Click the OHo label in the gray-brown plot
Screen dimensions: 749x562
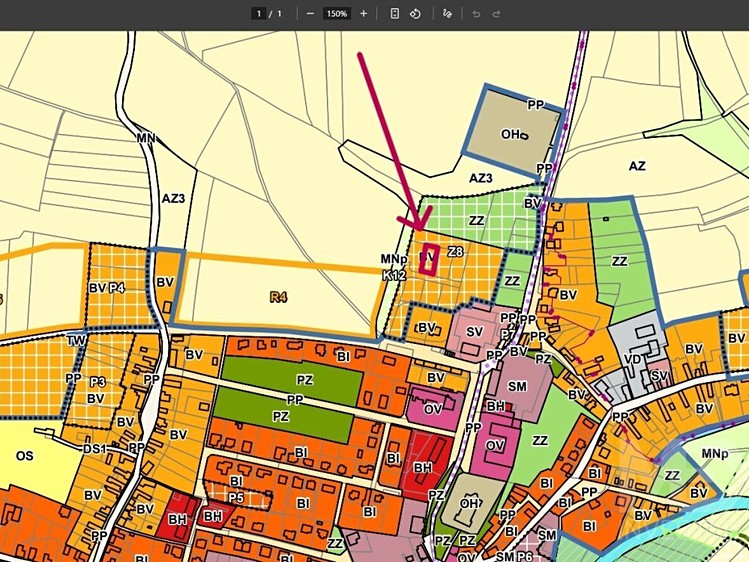(514, 135)
